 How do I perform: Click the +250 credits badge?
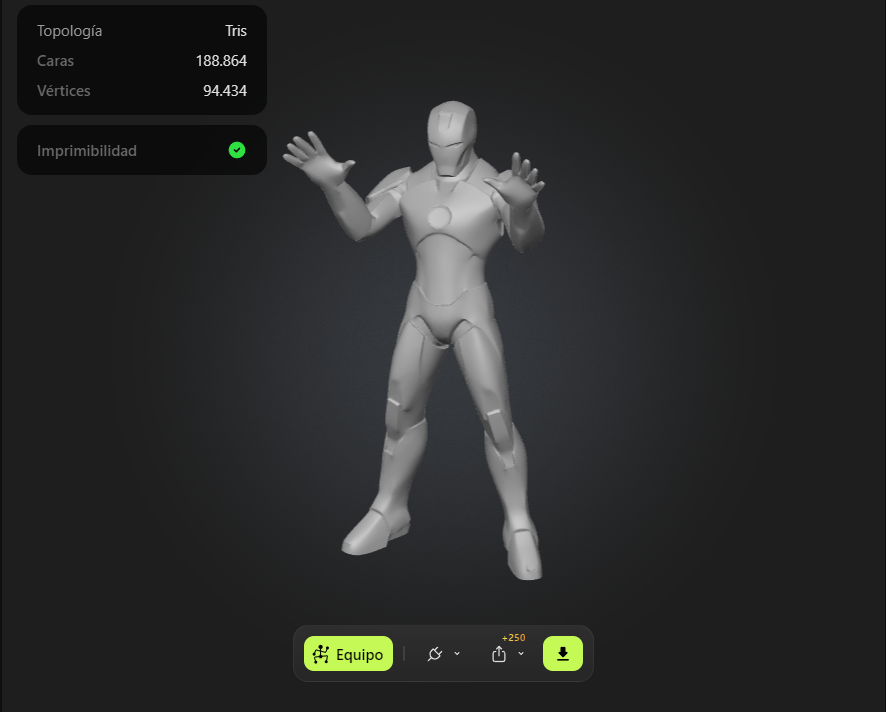[x=514, y=637]
